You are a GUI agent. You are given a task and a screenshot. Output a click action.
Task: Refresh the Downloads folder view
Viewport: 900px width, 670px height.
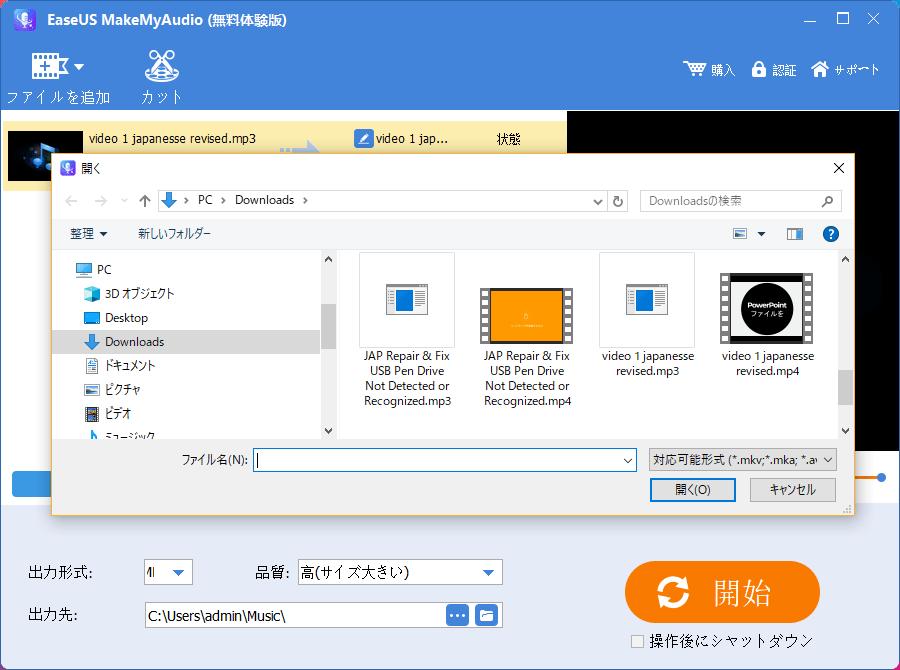tap(618, 202)
